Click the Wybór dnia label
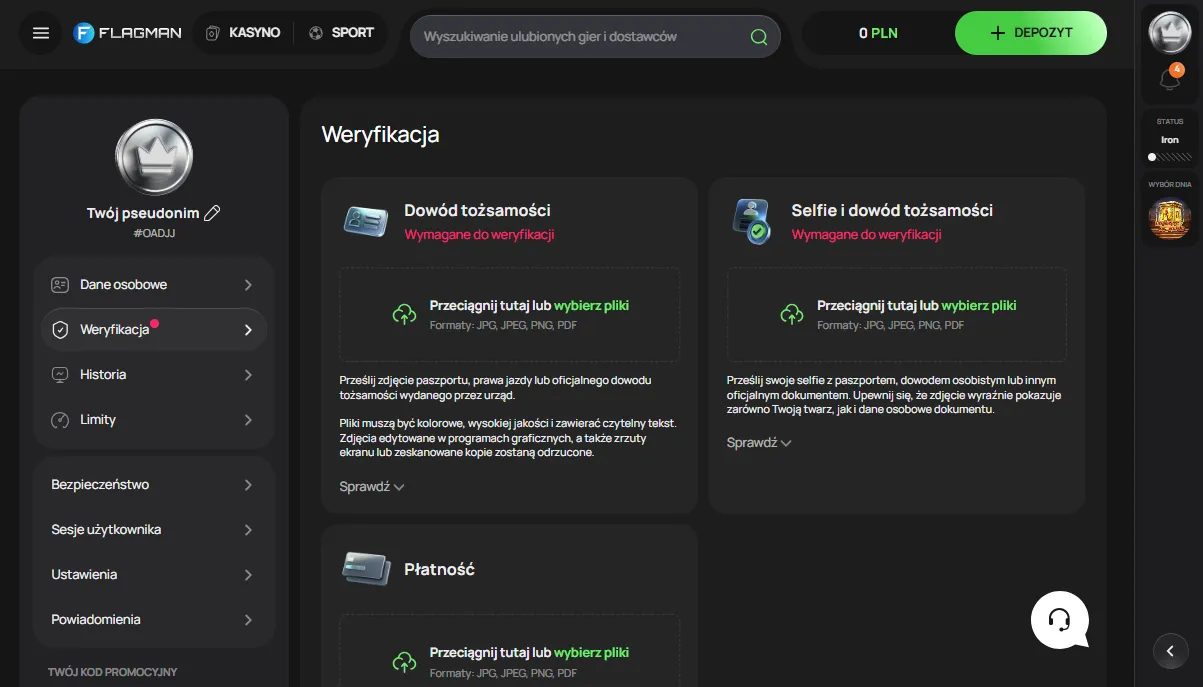 point(1169,185)
